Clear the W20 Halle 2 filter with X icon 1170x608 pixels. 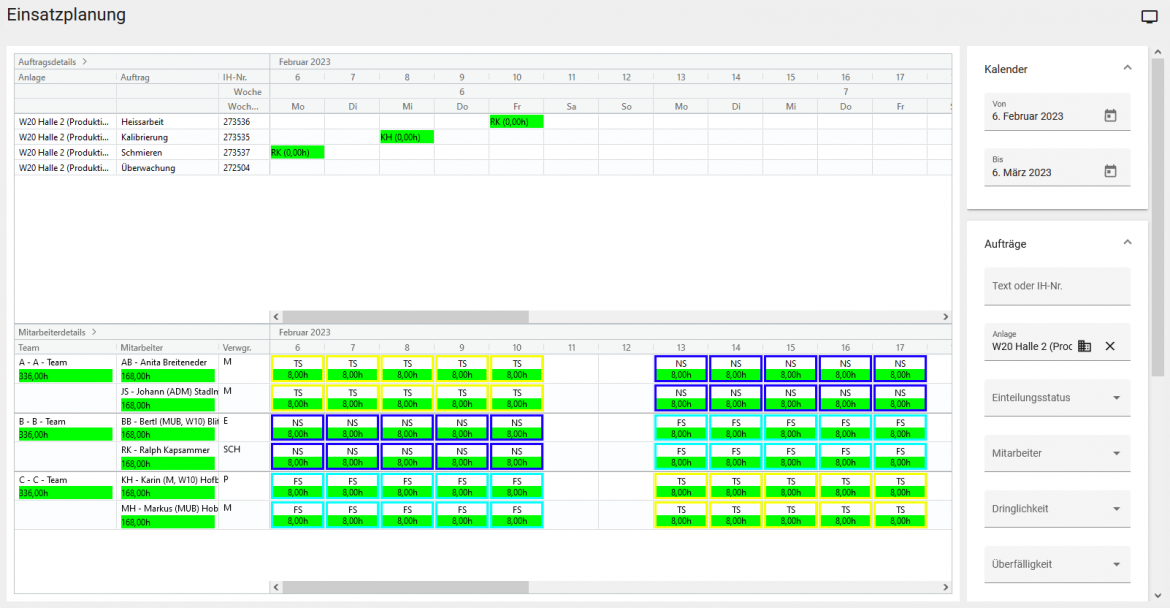(1110, 345)
